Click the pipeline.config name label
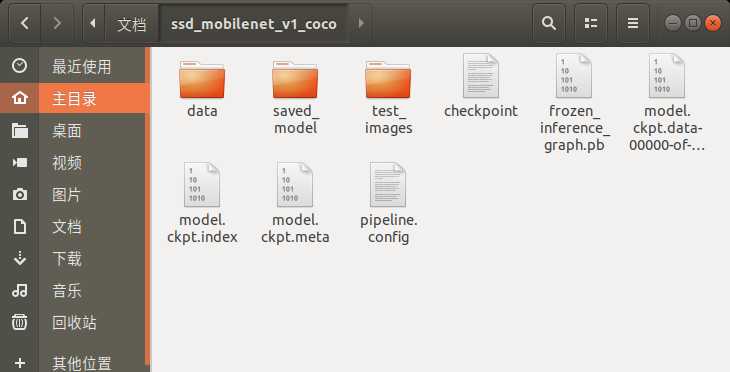 (389, 228)
